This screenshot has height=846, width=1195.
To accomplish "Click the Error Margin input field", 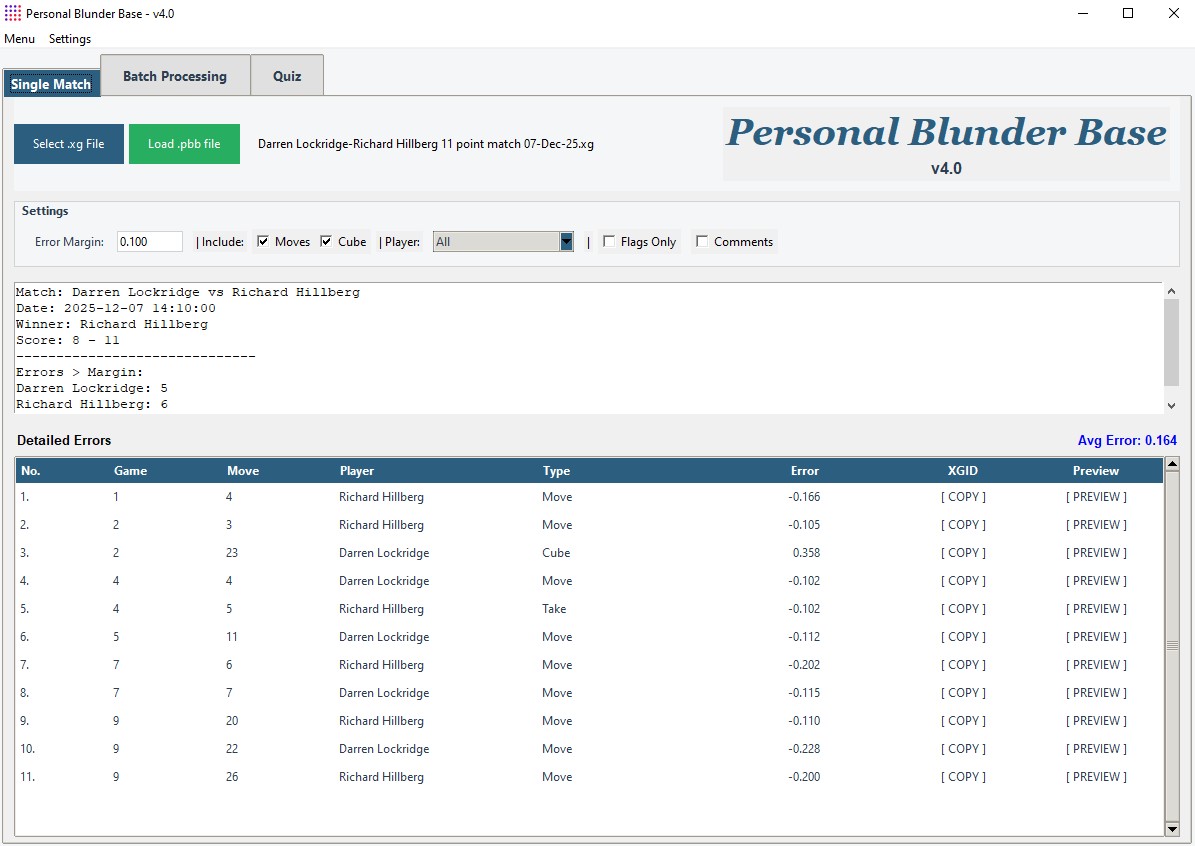I will tap(149, 241).
